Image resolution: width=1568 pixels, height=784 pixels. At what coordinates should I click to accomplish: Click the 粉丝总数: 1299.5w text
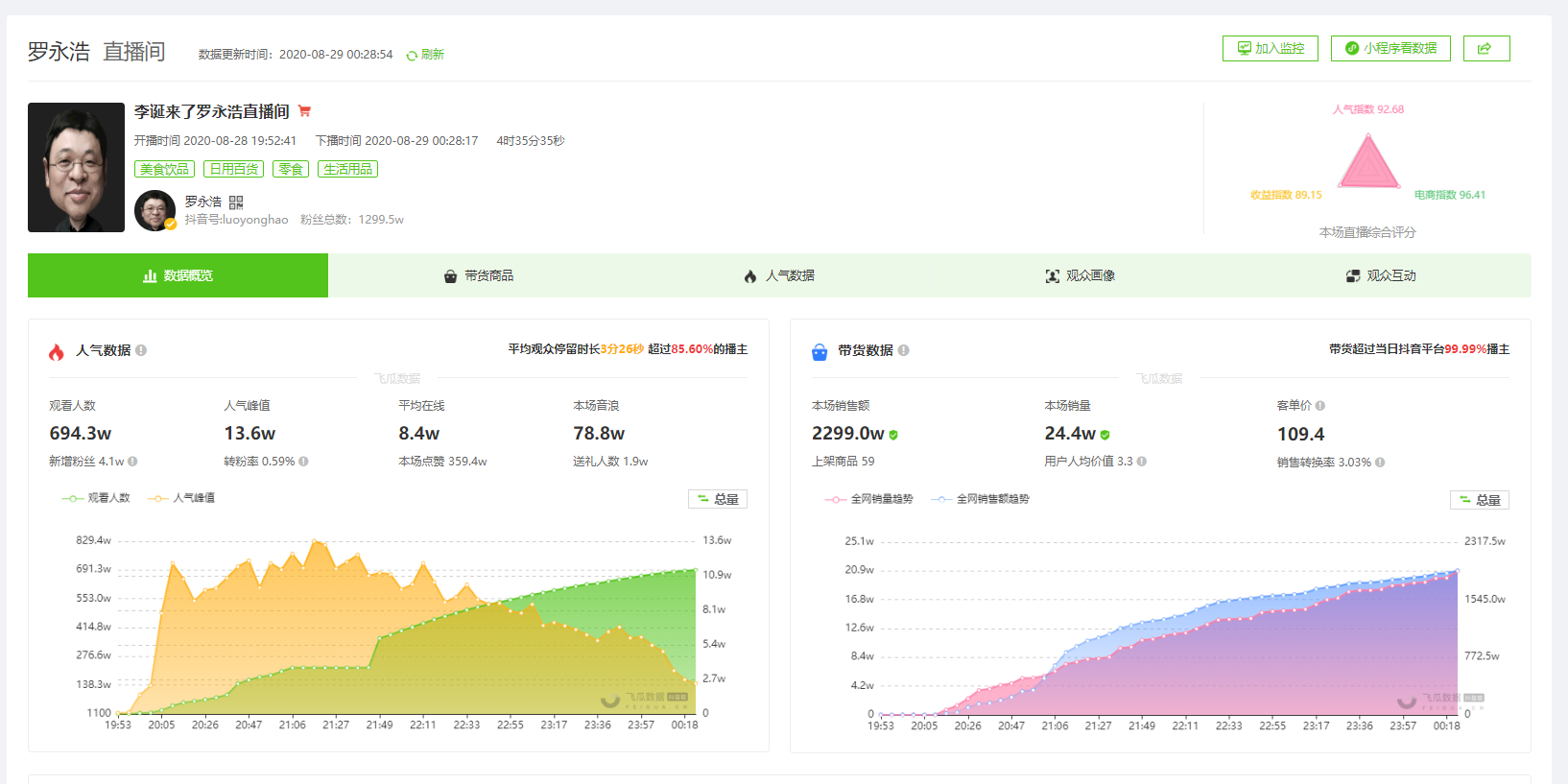(352, 220)
